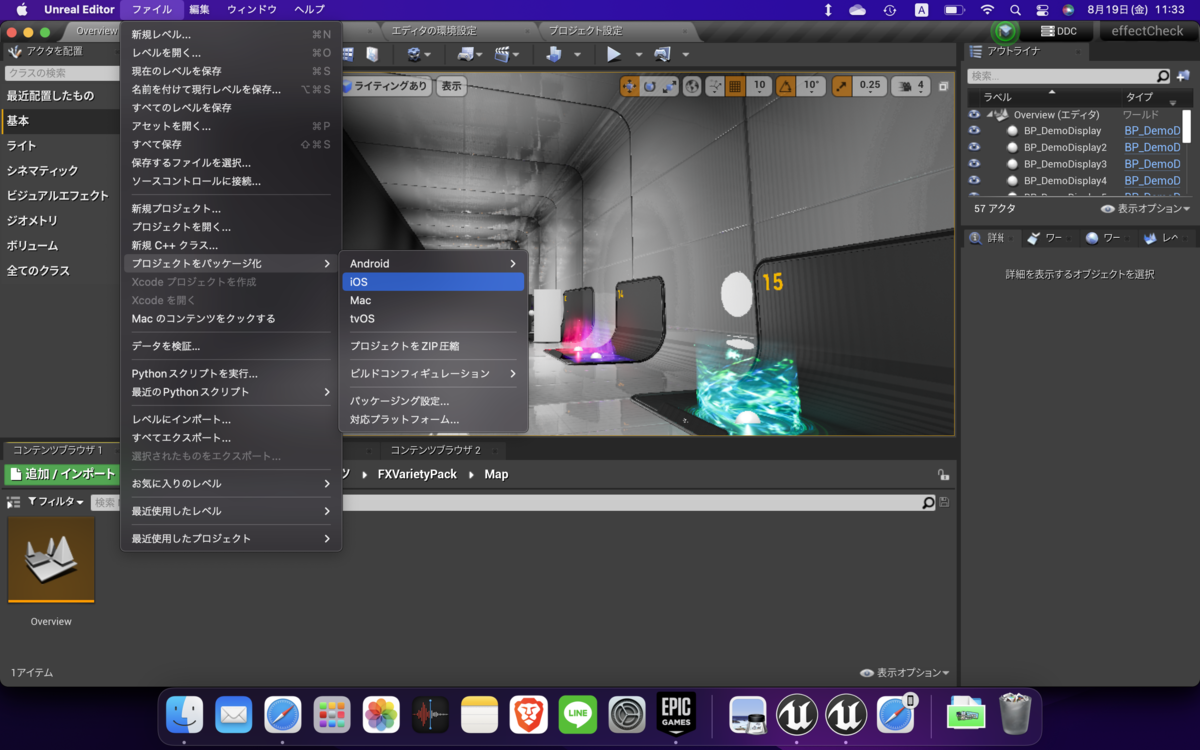Click save icon beside content search

[944, 502]
